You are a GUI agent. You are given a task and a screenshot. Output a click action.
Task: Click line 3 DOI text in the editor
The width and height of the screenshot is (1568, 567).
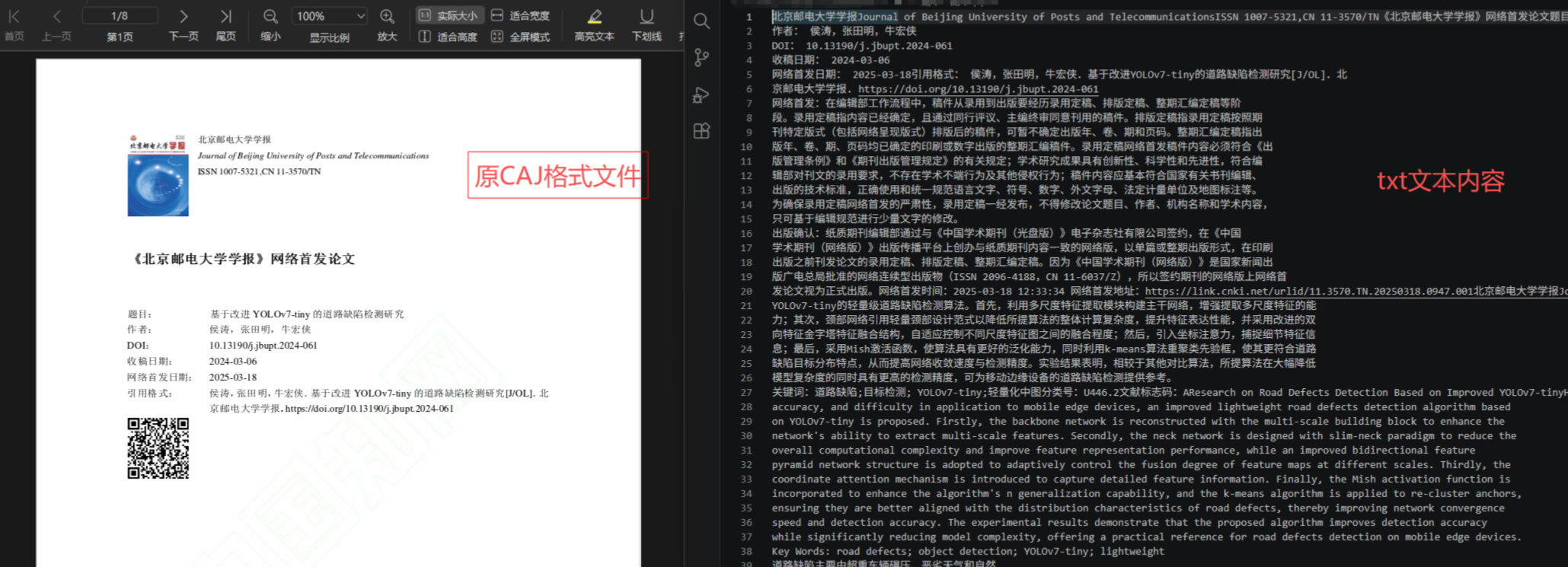point(862,46)
